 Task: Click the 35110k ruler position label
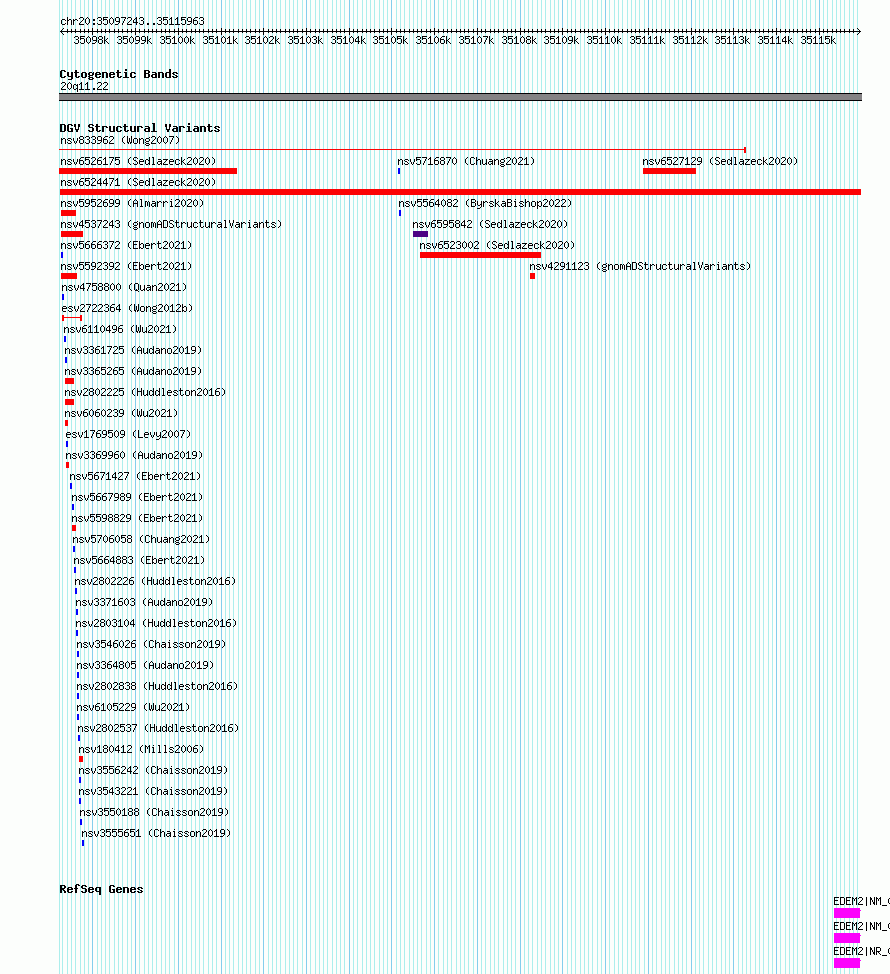[604, 40]
